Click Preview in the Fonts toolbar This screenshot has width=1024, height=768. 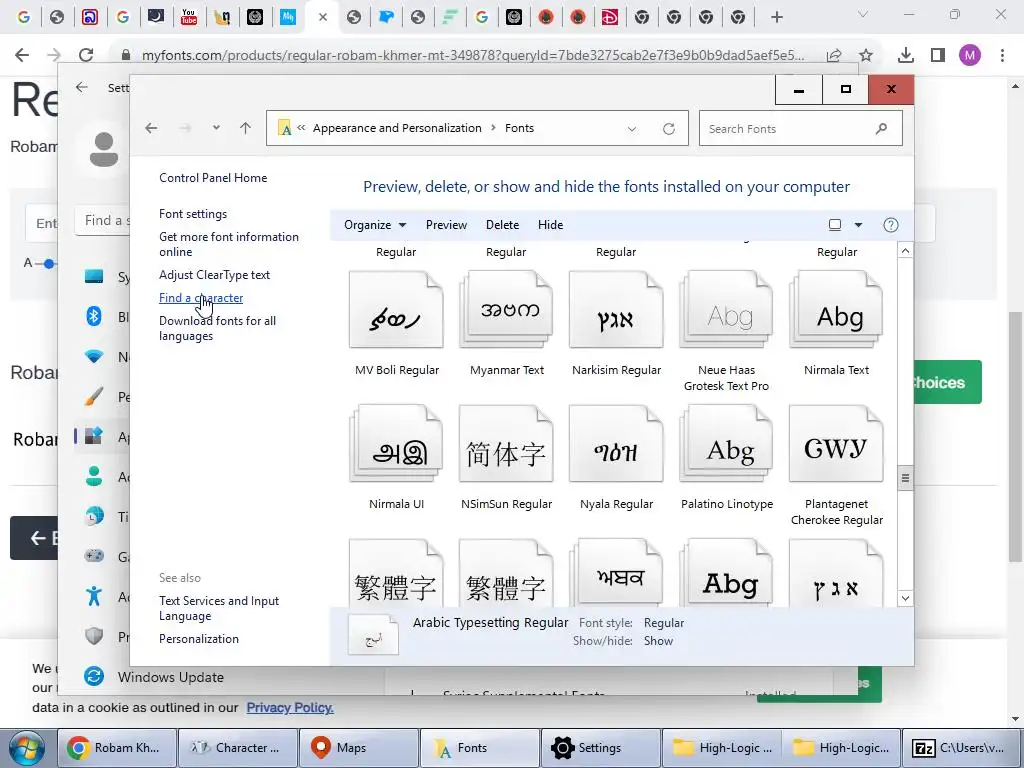pos(446,225)
